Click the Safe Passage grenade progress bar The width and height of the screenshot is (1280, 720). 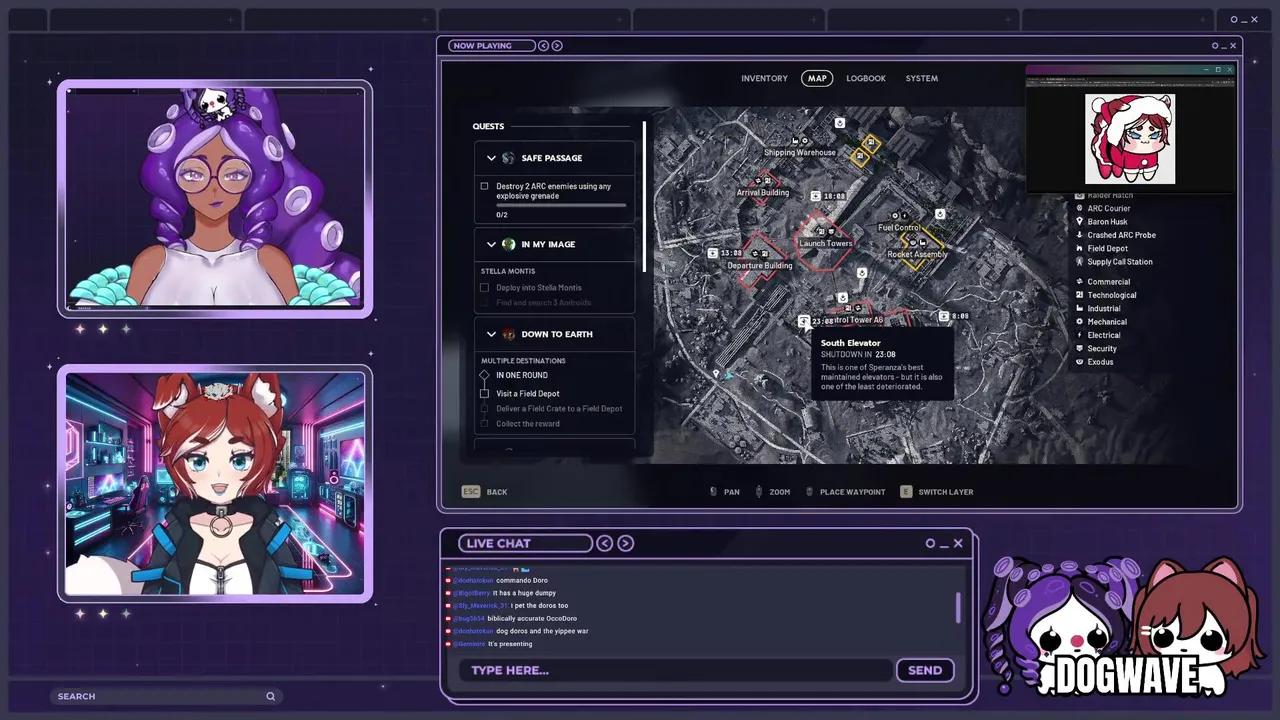point(561,205)
